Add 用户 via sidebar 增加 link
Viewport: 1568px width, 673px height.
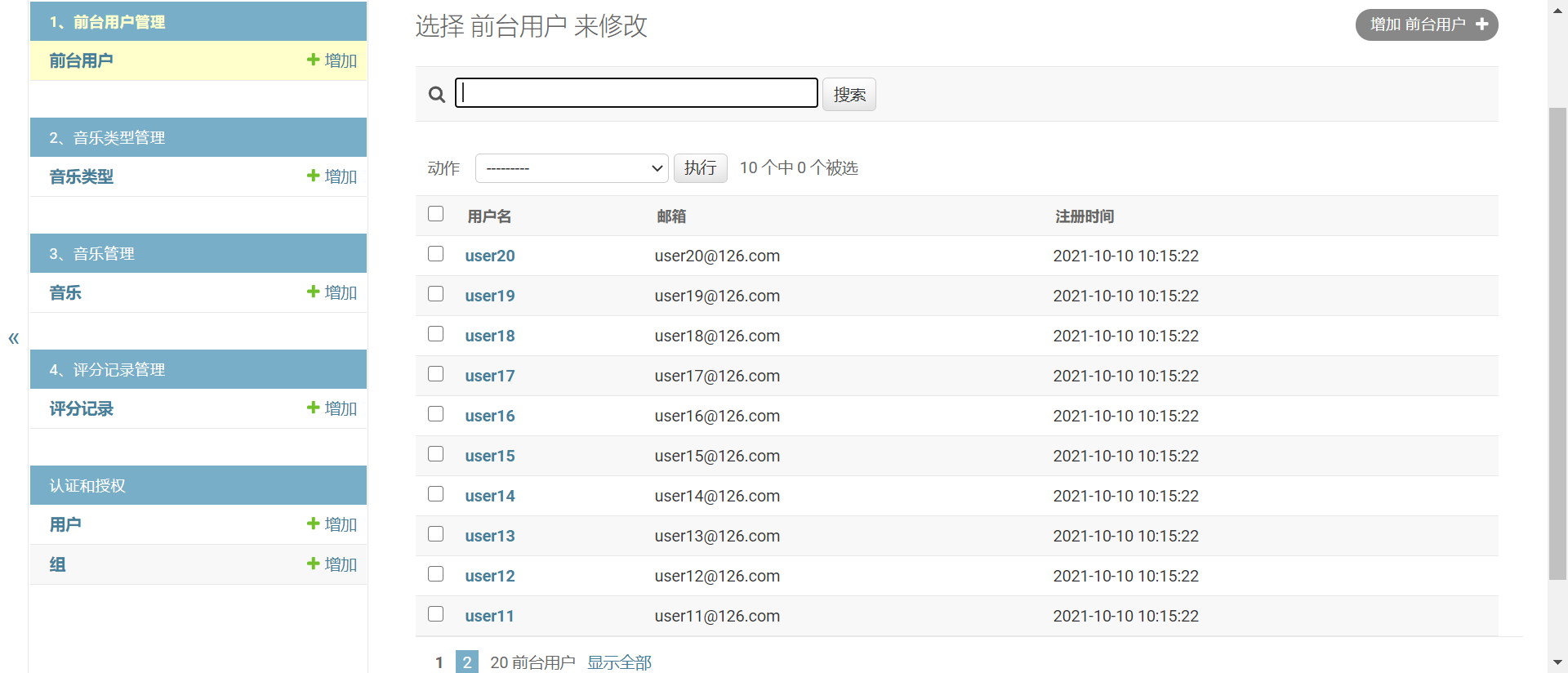[x=332, y=524]
